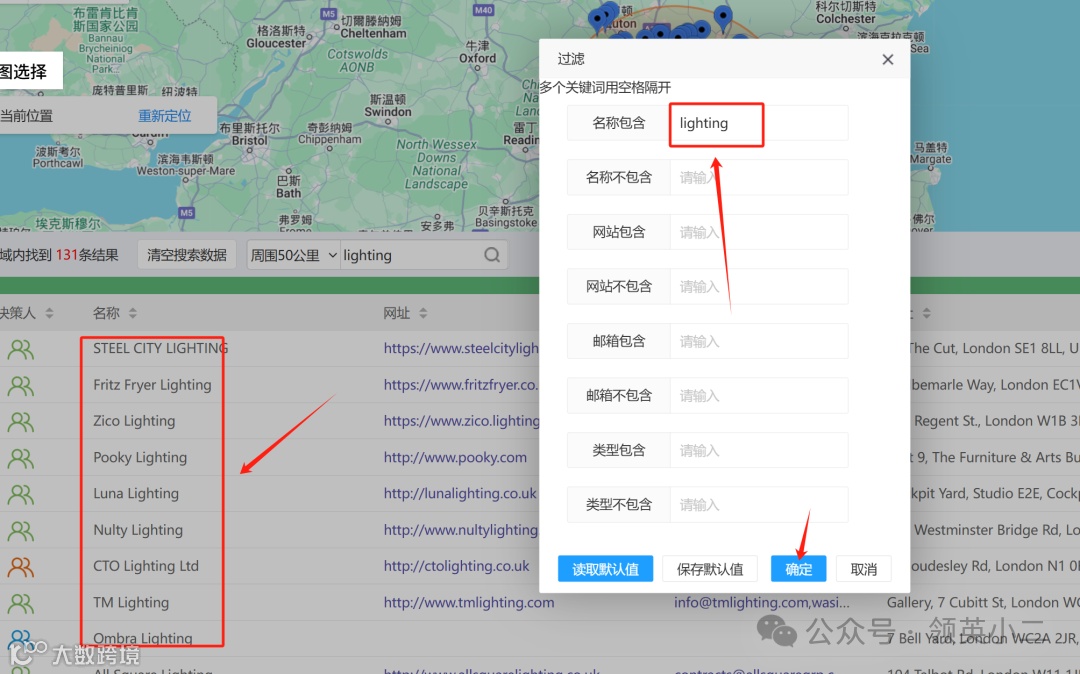Select the Luna Lighting name cell

pos(136,494)
